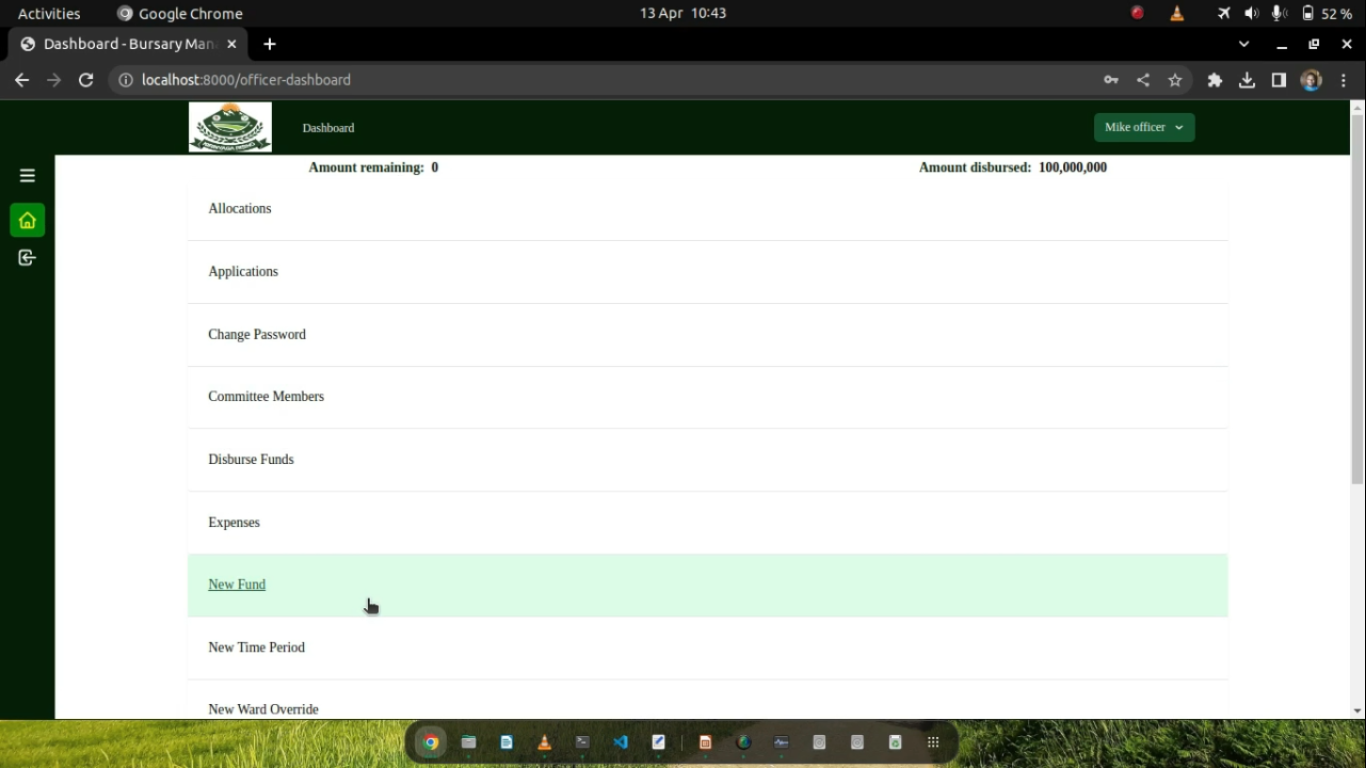This screenshot has width=1366, height=768.
Task: Expand the sidebar with the hamburger icon
Action: 27,174
